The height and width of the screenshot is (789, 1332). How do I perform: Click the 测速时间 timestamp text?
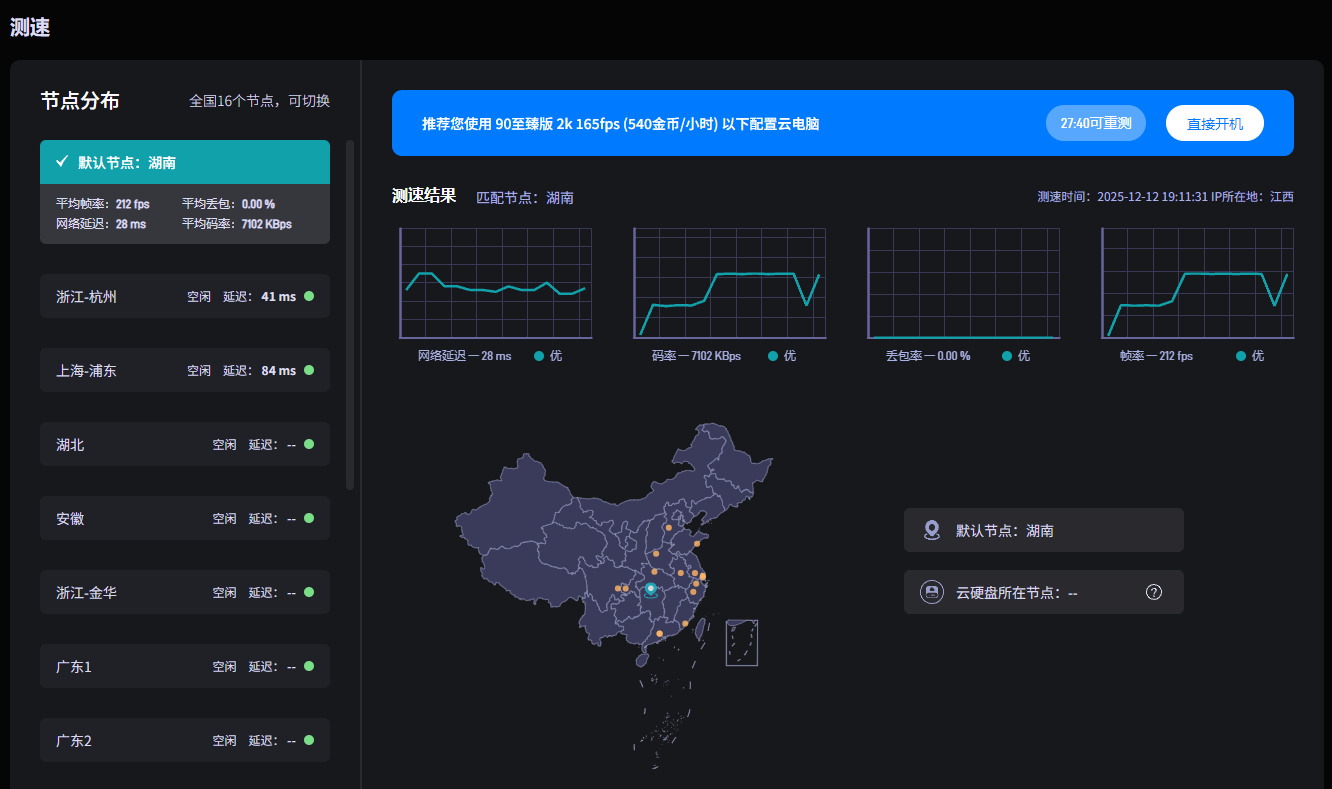tap(1152, 197)
